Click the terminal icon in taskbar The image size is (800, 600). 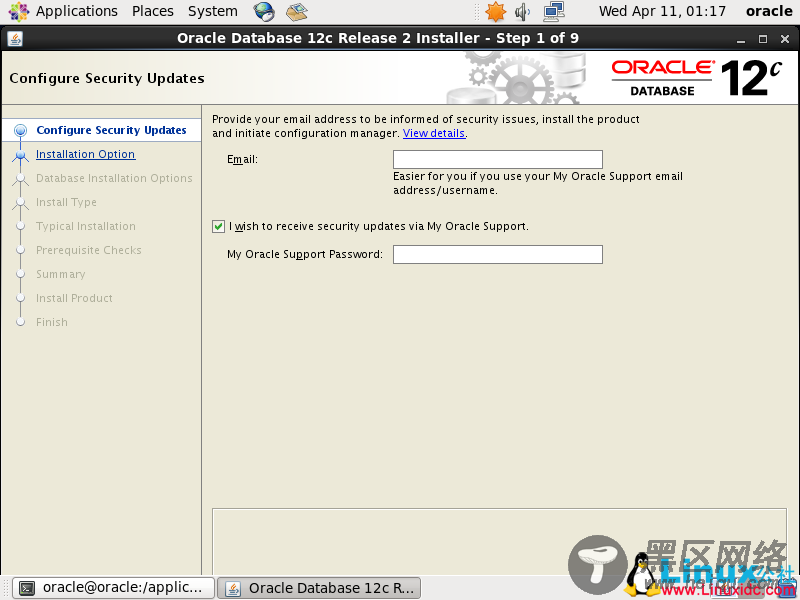pos(27,588)
